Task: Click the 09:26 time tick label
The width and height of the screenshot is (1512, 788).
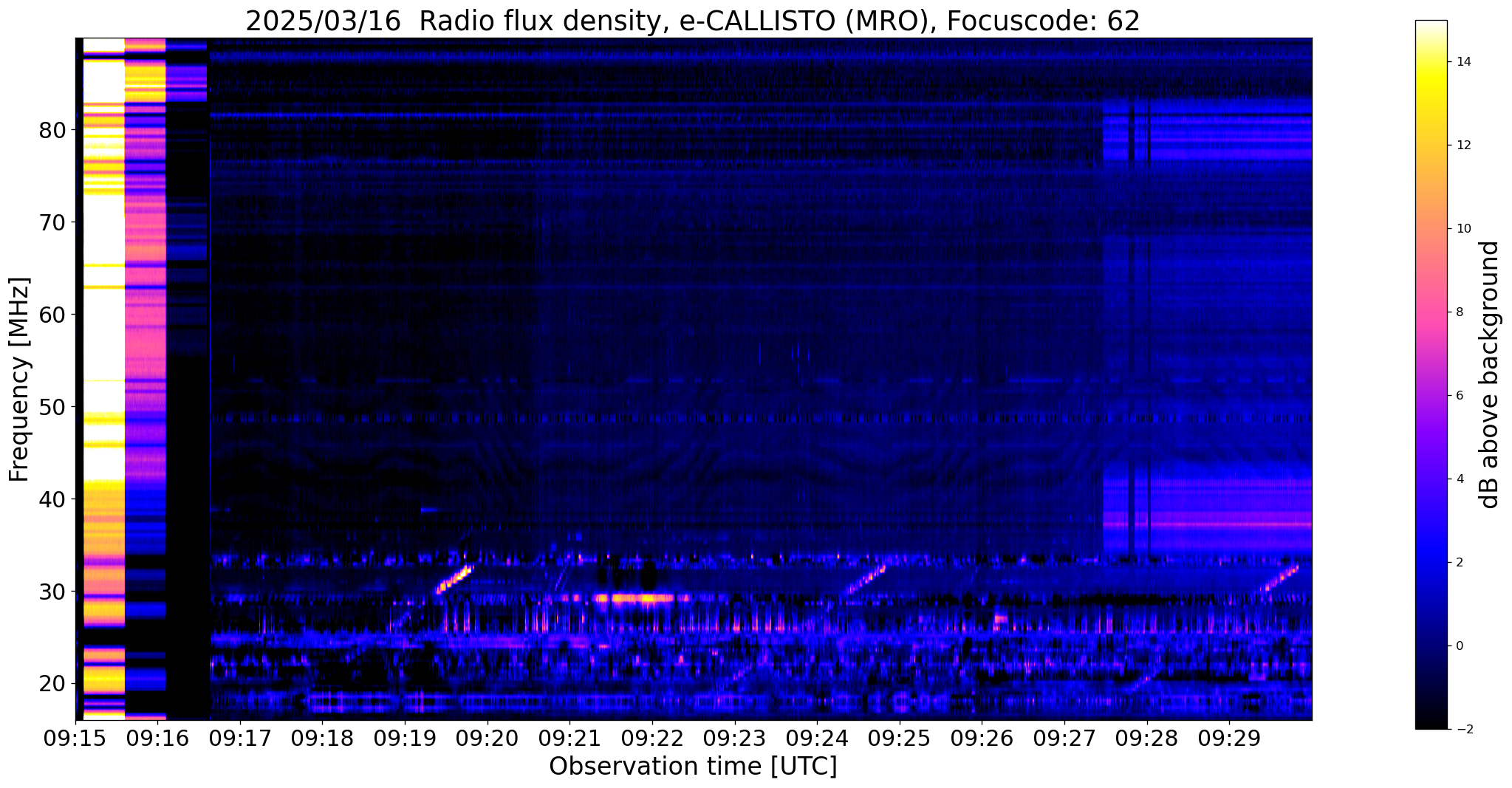Action: pos(982,738)
